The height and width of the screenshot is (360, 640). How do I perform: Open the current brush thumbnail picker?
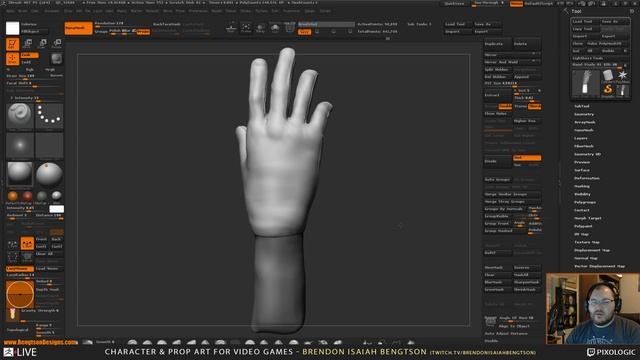(x=20, y=116)
